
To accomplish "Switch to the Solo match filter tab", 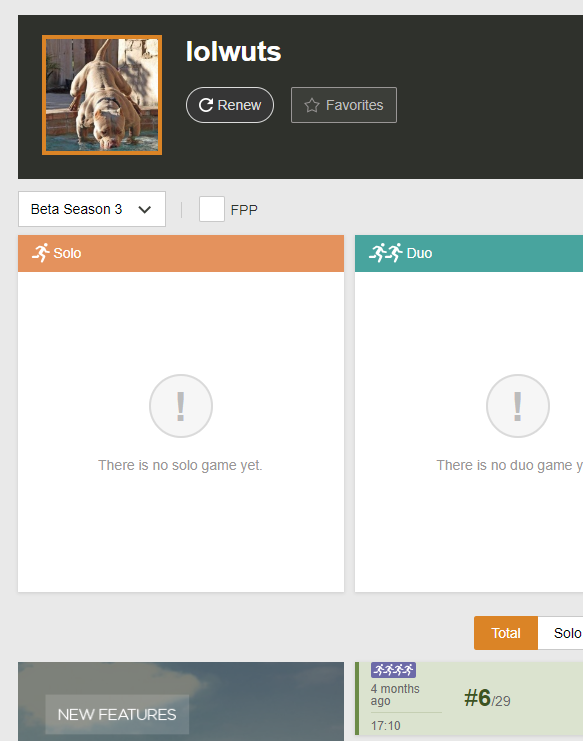I will tap(563, 633).
